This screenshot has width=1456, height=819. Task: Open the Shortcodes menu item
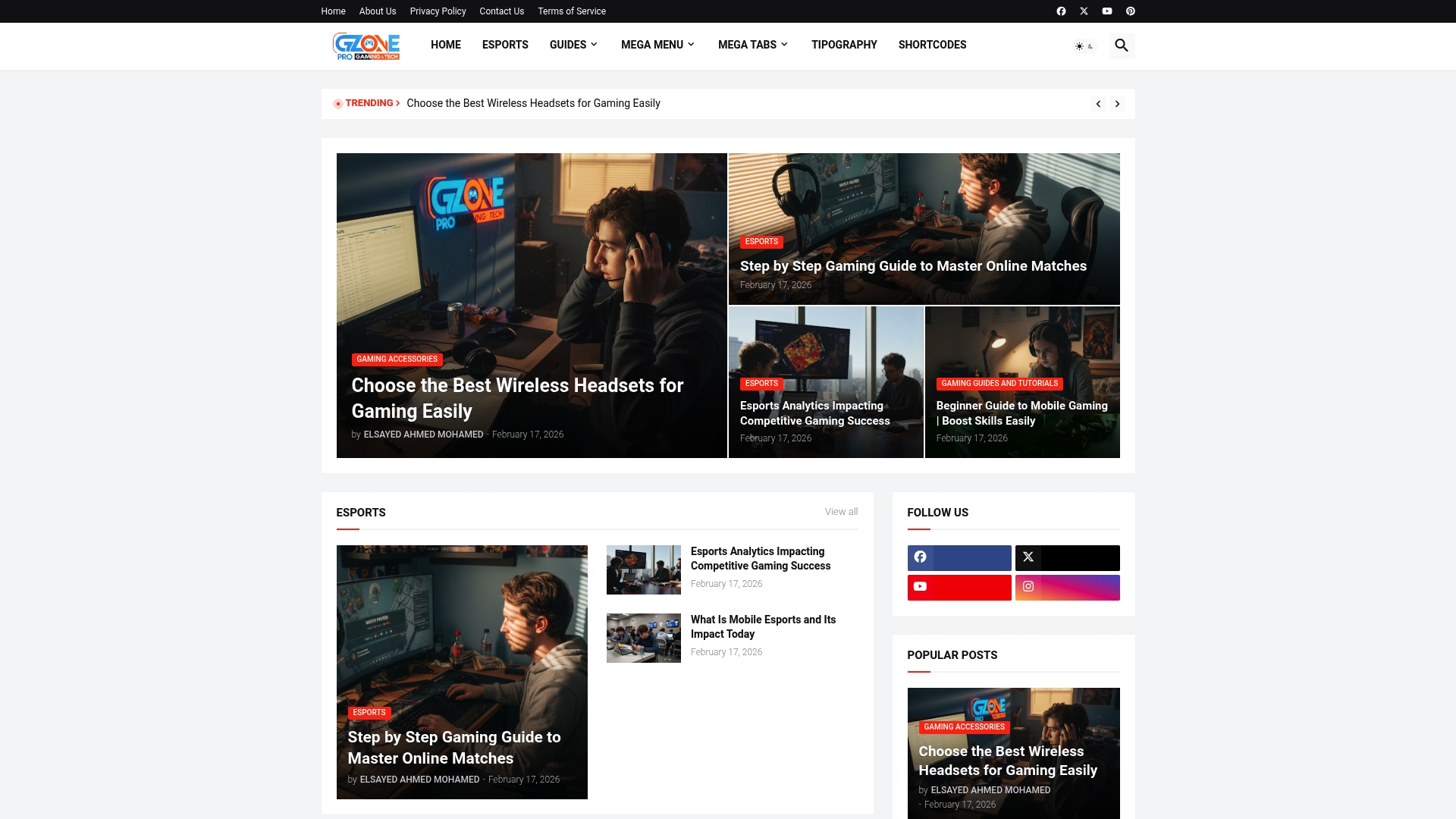coord(932,45)
